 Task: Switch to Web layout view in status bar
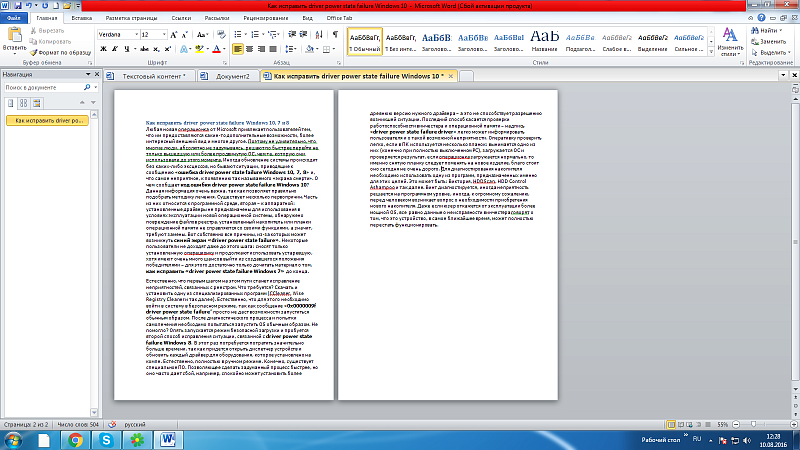click(x=689, y=424)
